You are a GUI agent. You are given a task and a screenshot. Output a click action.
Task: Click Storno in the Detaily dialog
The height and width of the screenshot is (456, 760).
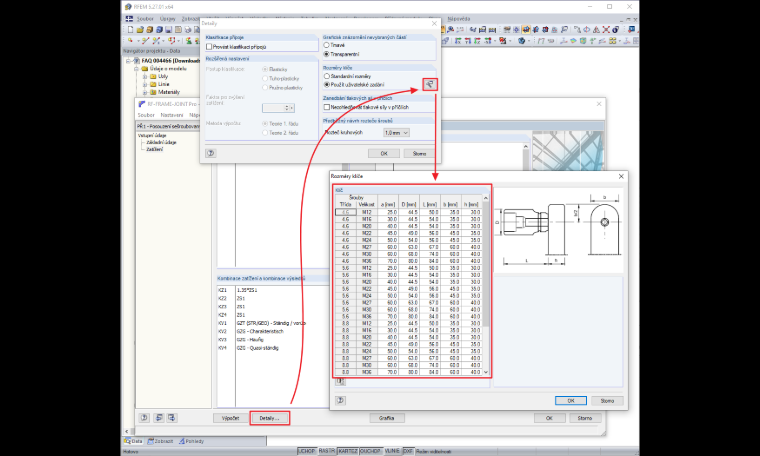[x=419, y=153]
